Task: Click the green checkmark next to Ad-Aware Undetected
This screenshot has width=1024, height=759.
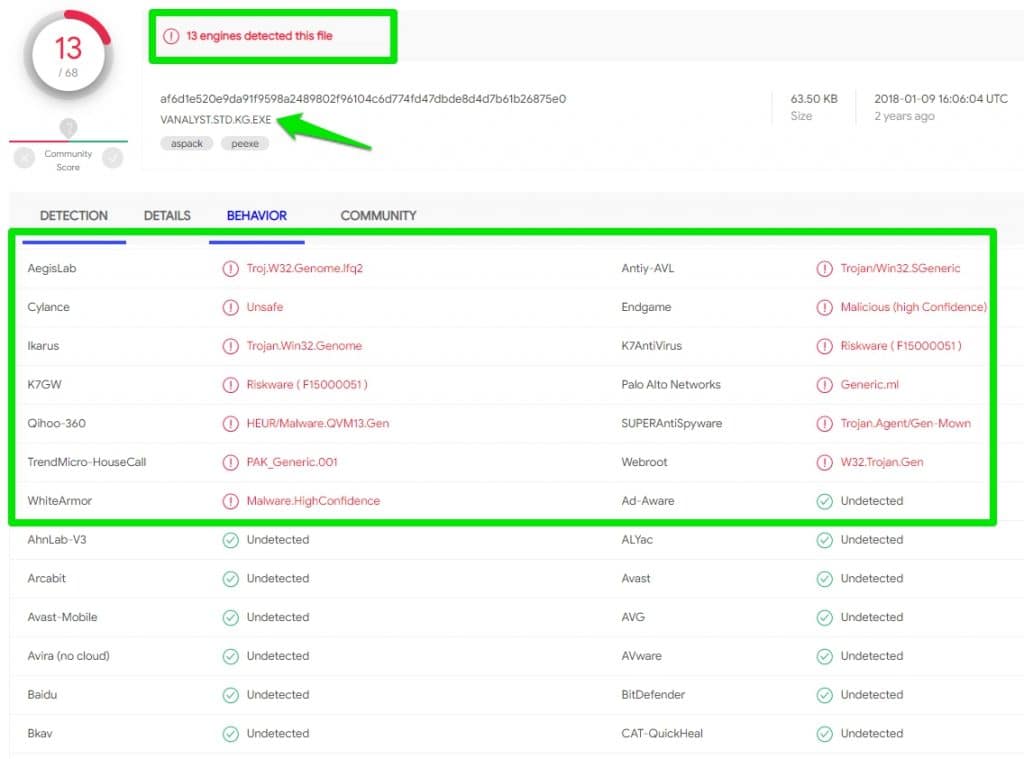Action: click(825, 500)
